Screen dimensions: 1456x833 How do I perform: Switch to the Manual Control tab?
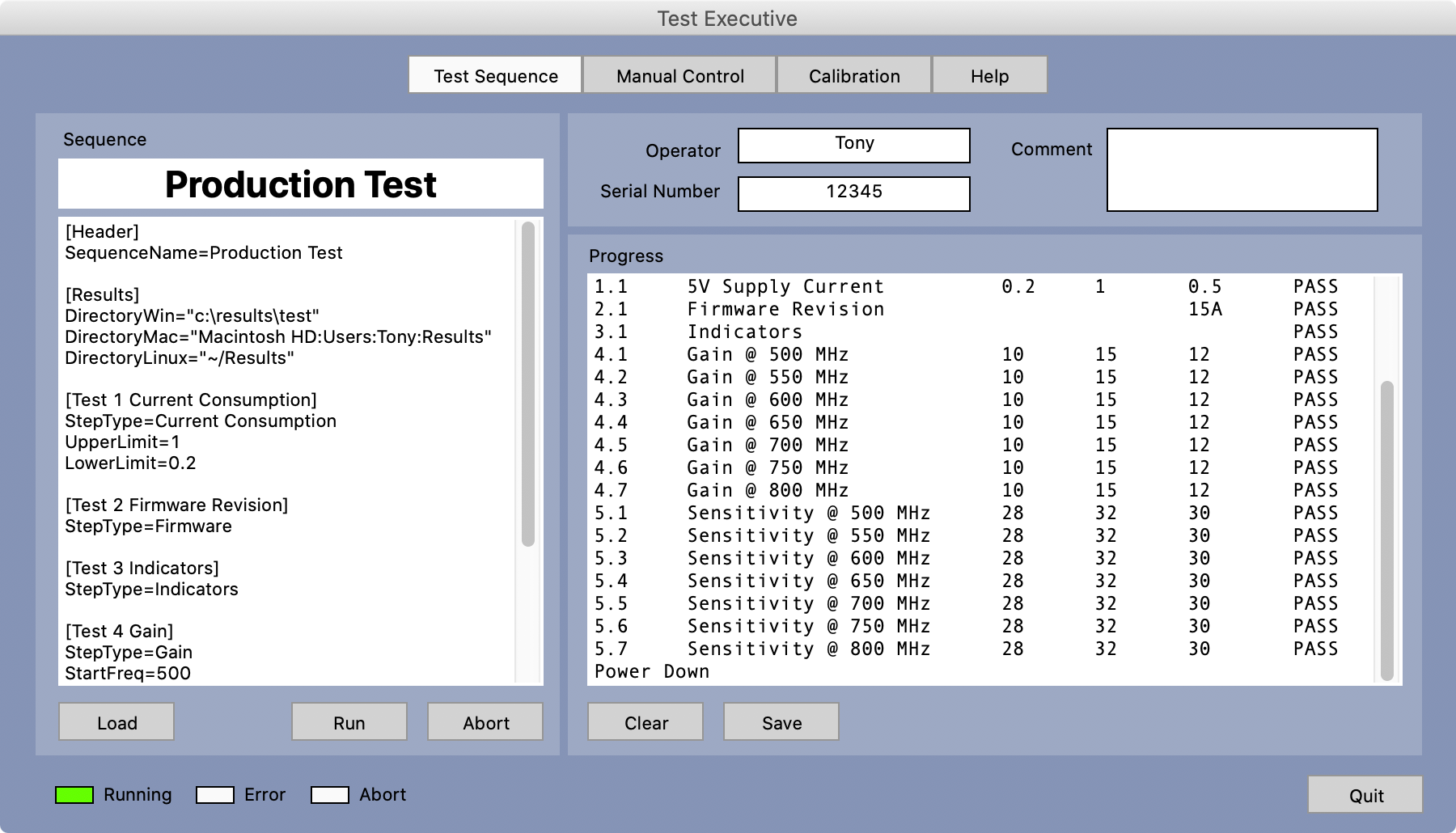[679, 75]
